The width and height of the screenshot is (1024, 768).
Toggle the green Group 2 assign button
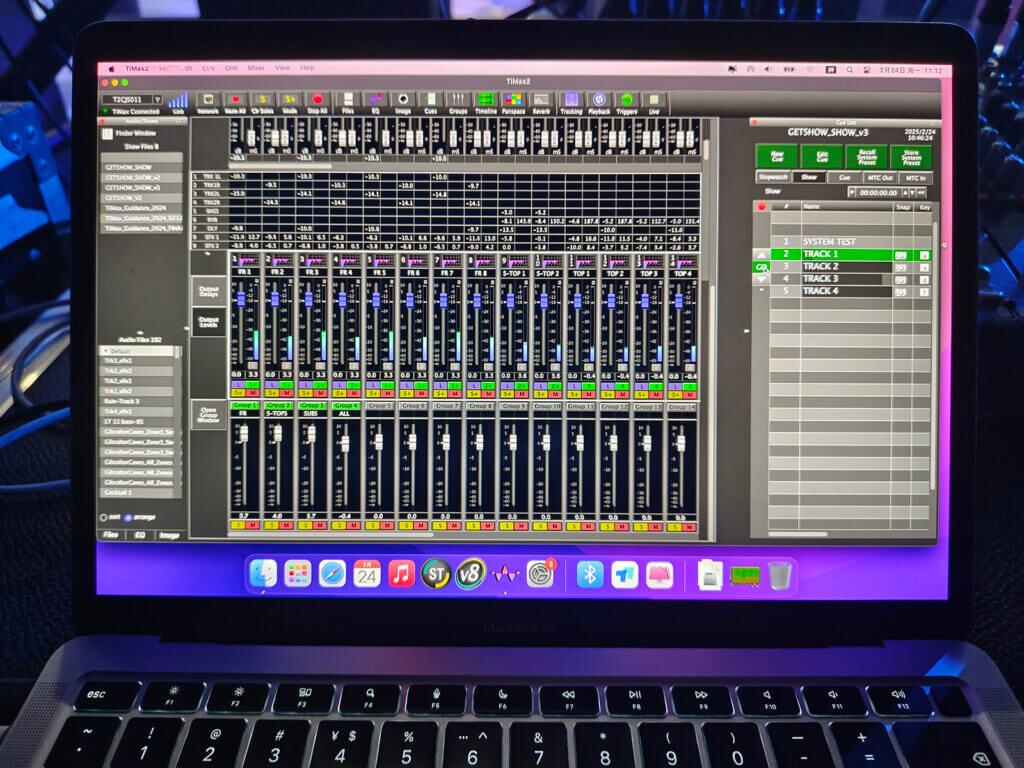(277, 406)
